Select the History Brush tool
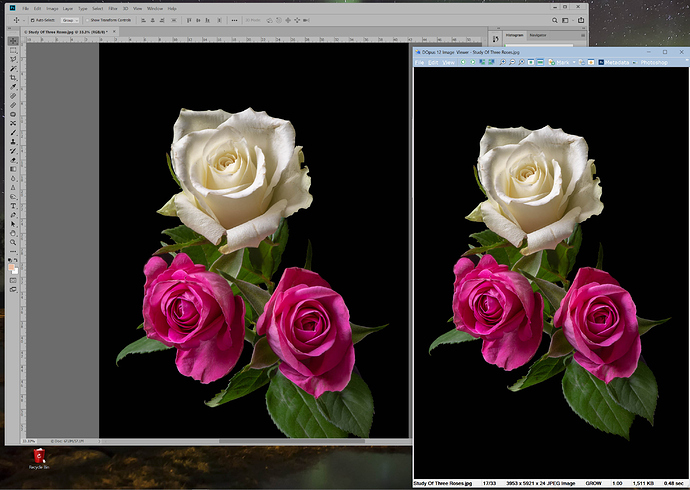 pos(13,151)
